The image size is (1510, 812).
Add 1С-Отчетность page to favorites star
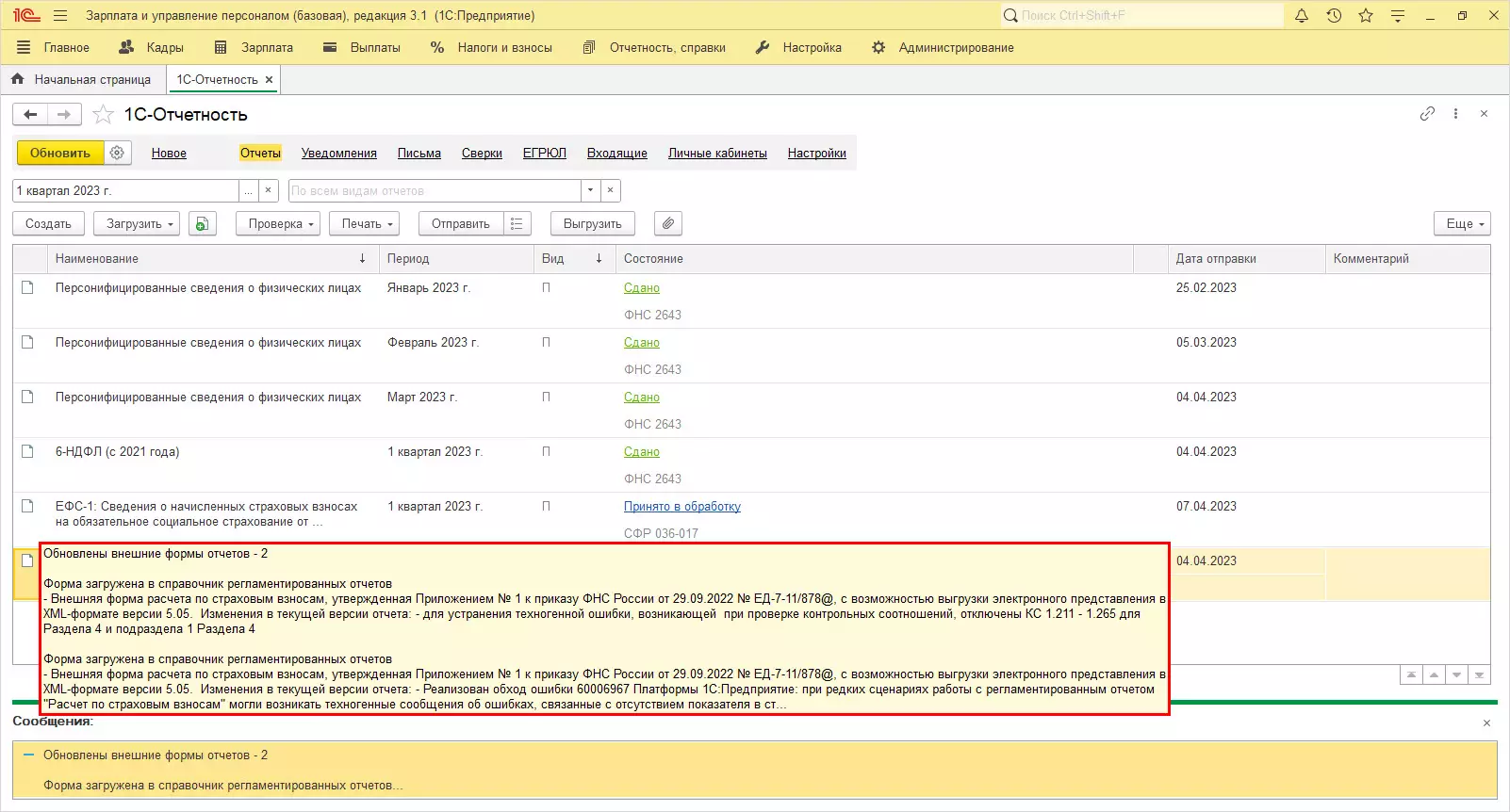[x=104, y=115]
